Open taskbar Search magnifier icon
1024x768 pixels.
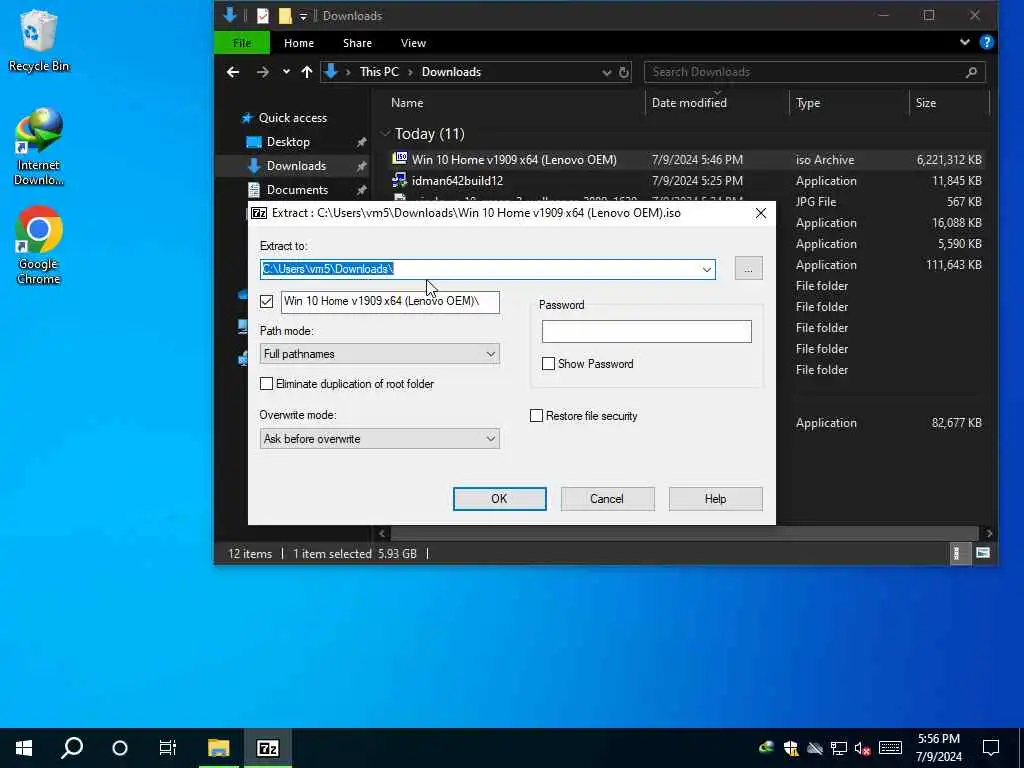click(72, 748)
